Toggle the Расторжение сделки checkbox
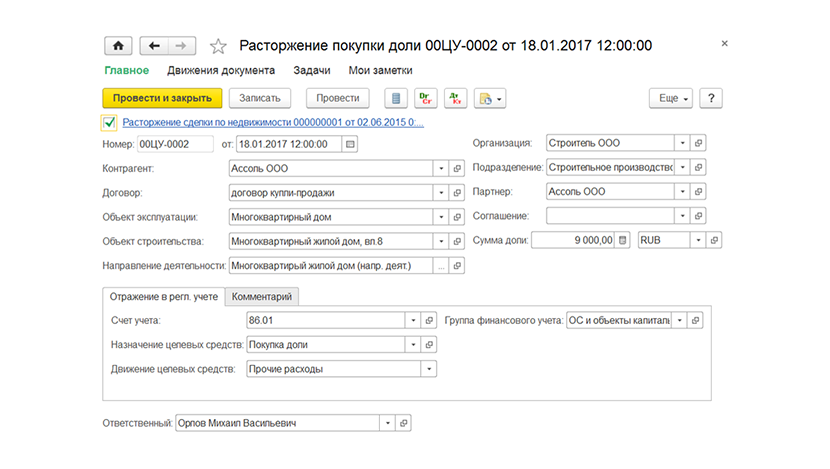Screen dimensions: 830x469 [x=109, y=123]
